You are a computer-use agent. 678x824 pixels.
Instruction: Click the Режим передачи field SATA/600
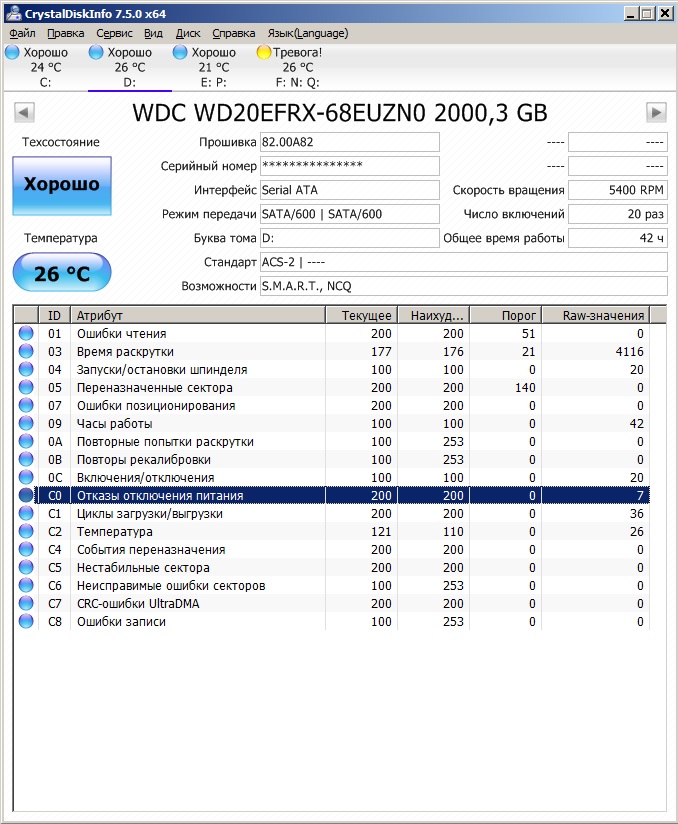point(350,214)
